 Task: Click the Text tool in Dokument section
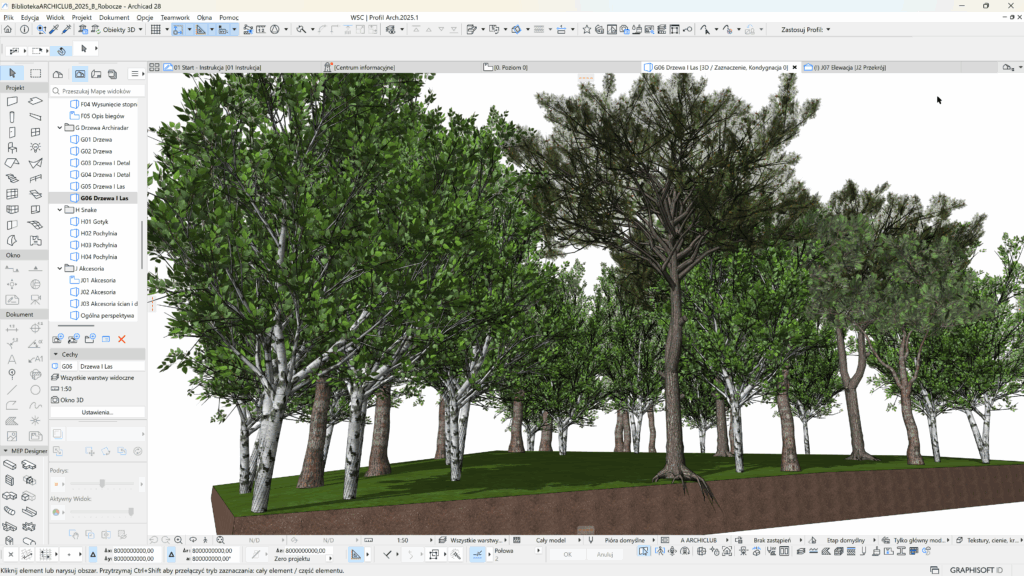(x=12, y=358)
